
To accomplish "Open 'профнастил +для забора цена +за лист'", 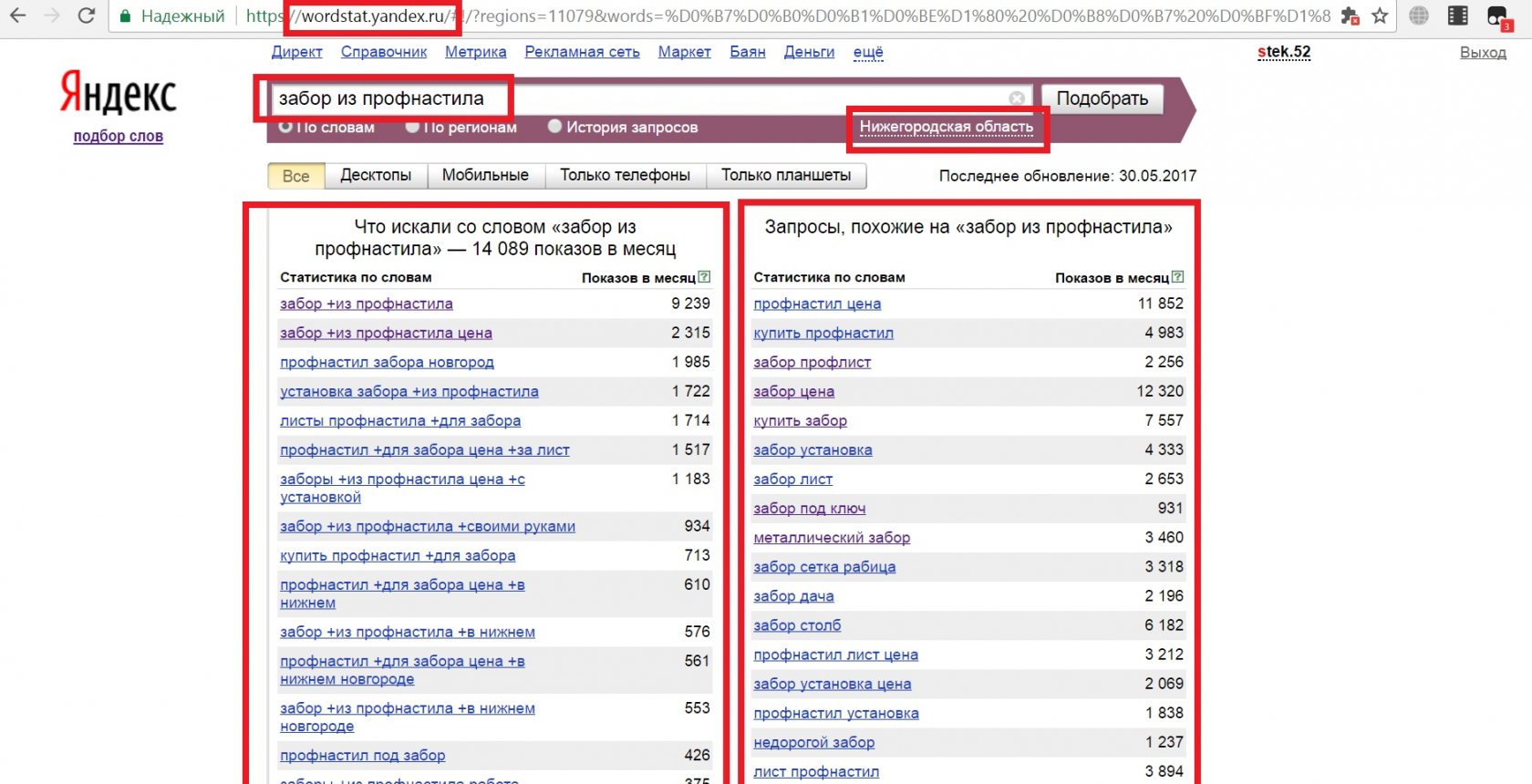I will click(425, 449).
